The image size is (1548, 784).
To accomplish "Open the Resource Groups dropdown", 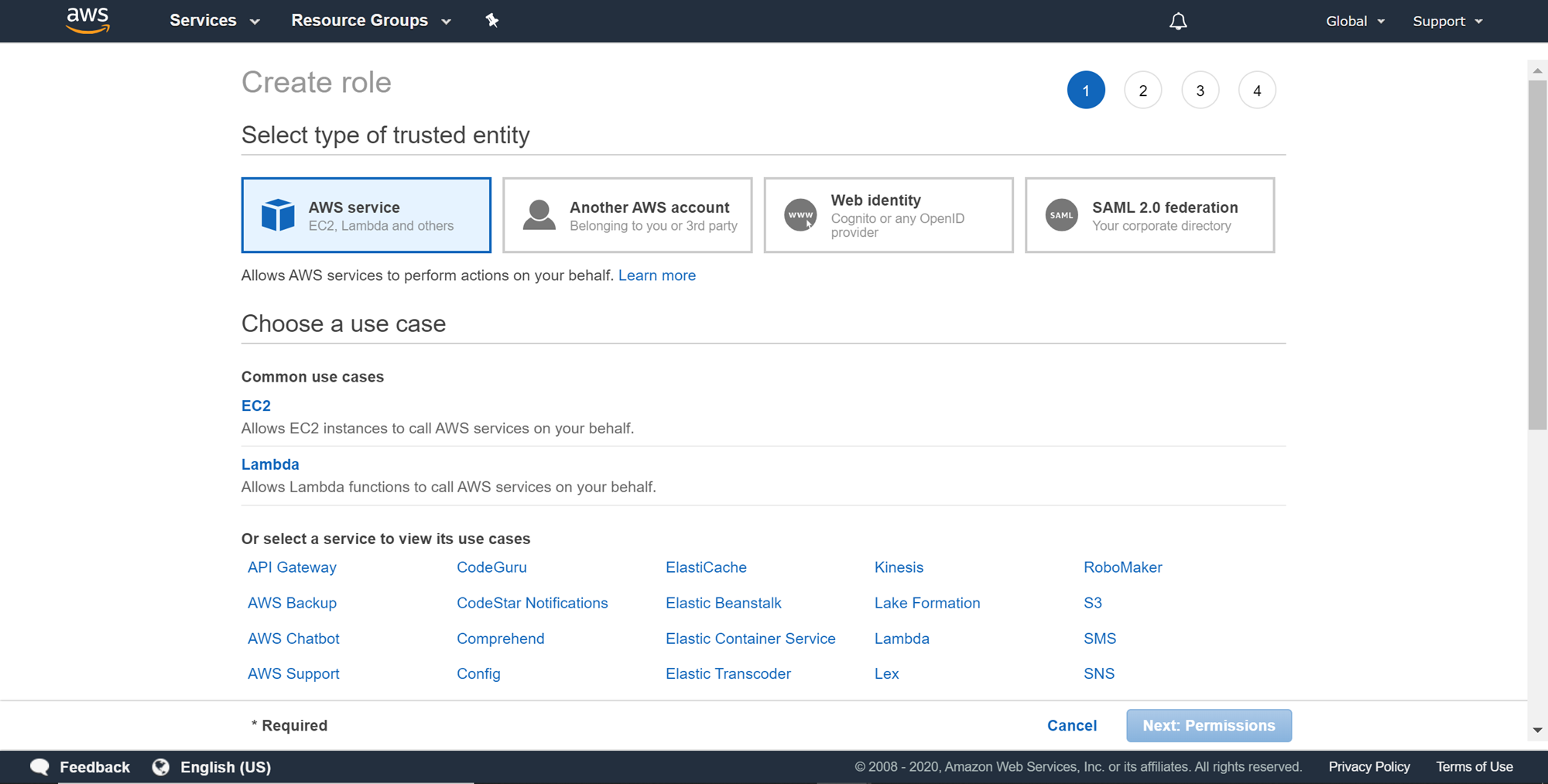I will tap(371, 21).
